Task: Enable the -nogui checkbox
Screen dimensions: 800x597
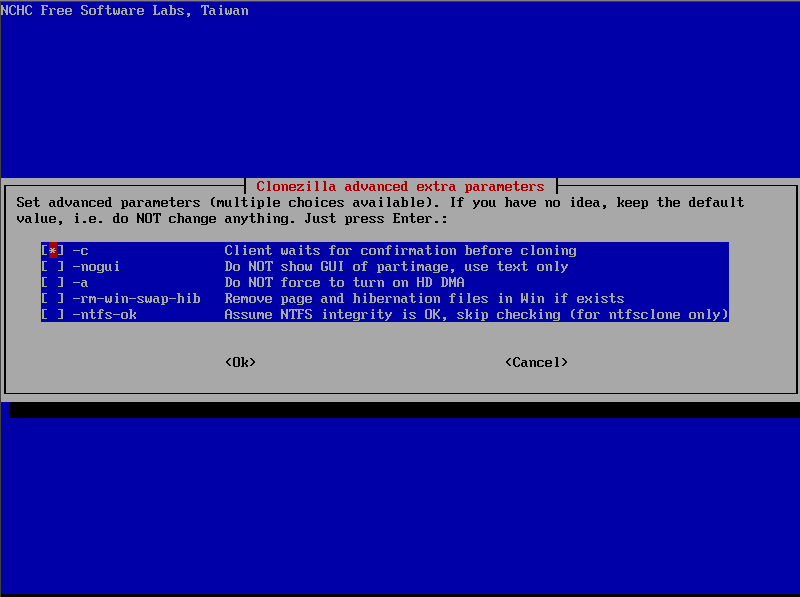Action: click(x=53, y=266)
